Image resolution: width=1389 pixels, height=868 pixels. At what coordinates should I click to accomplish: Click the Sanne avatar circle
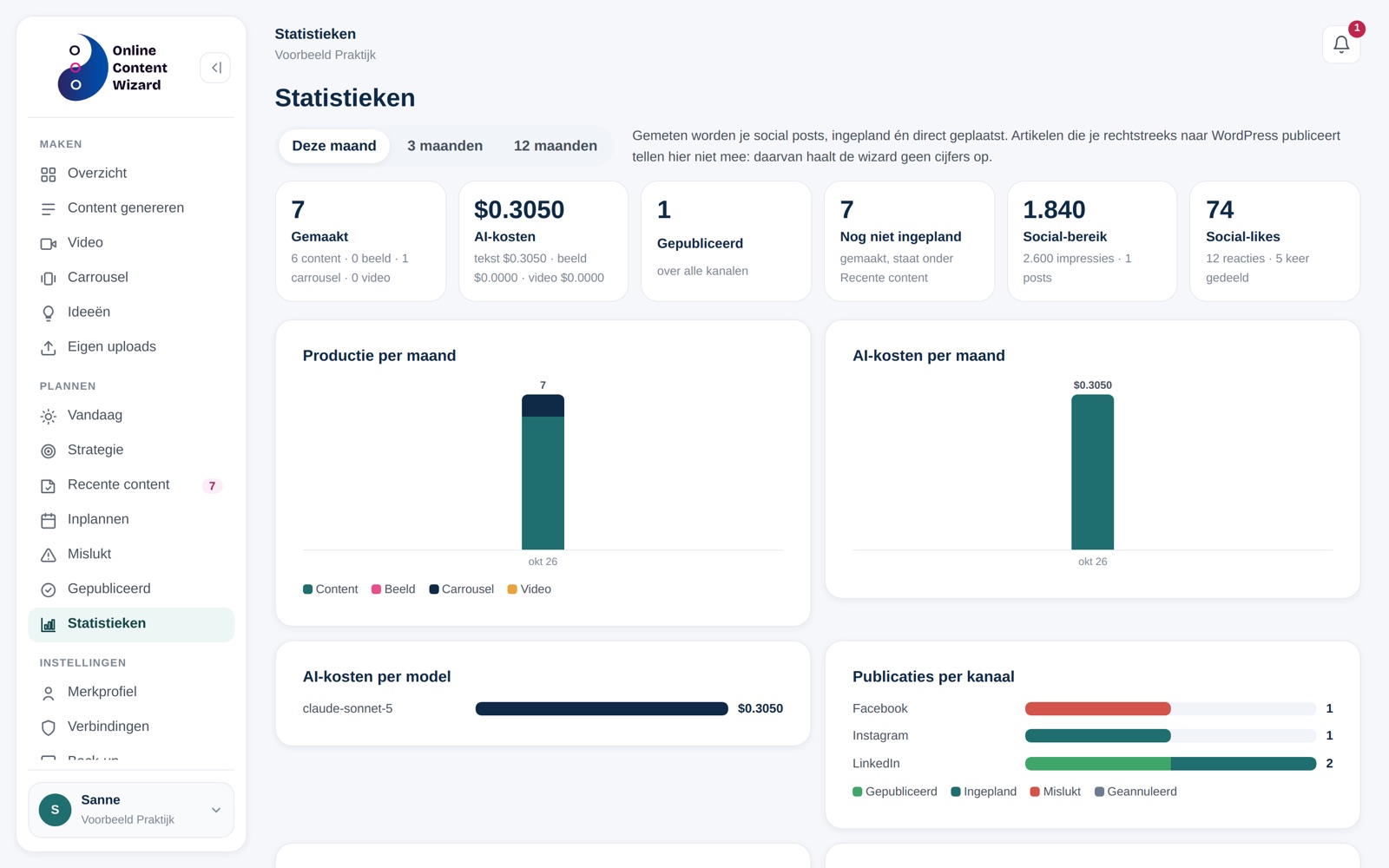55,810
